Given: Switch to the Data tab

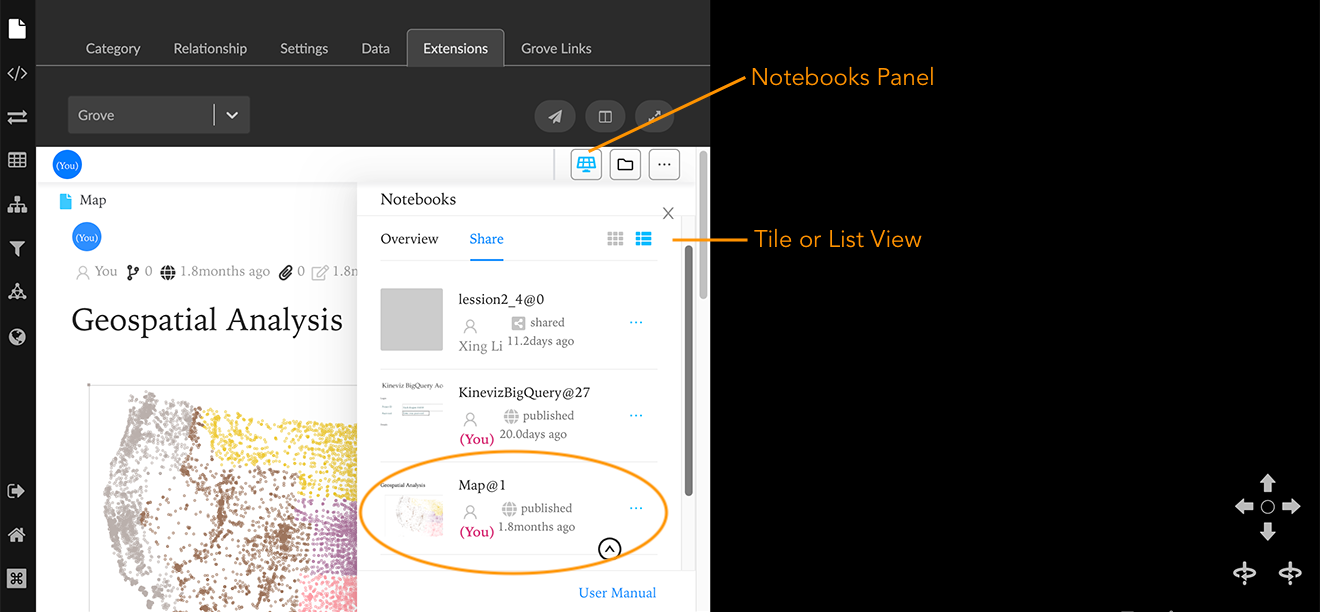Looking at the screenshot, I should click(375, 48).
